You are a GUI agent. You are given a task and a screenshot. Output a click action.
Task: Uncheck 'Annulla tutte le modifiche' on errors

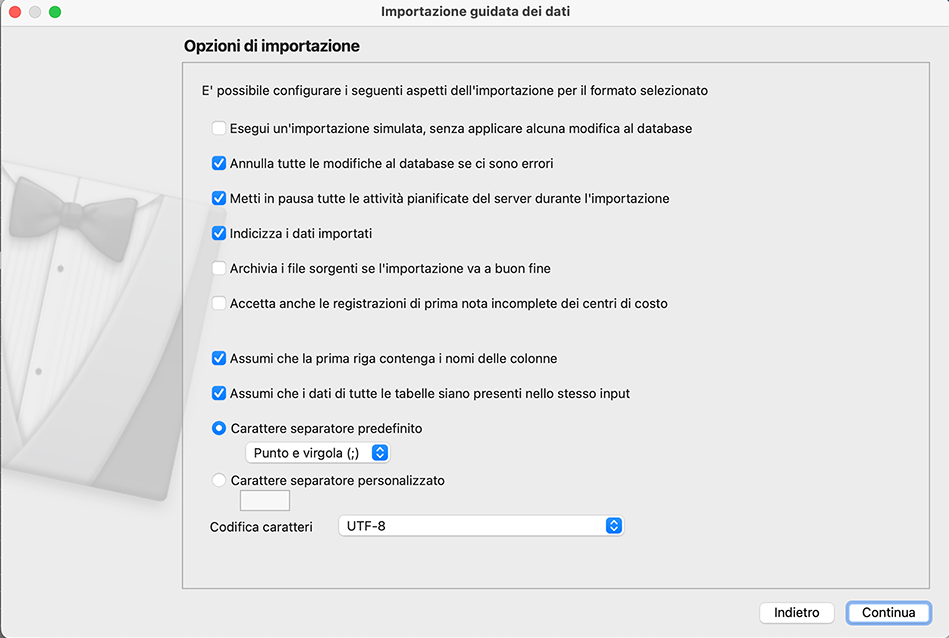coord(219,163)
